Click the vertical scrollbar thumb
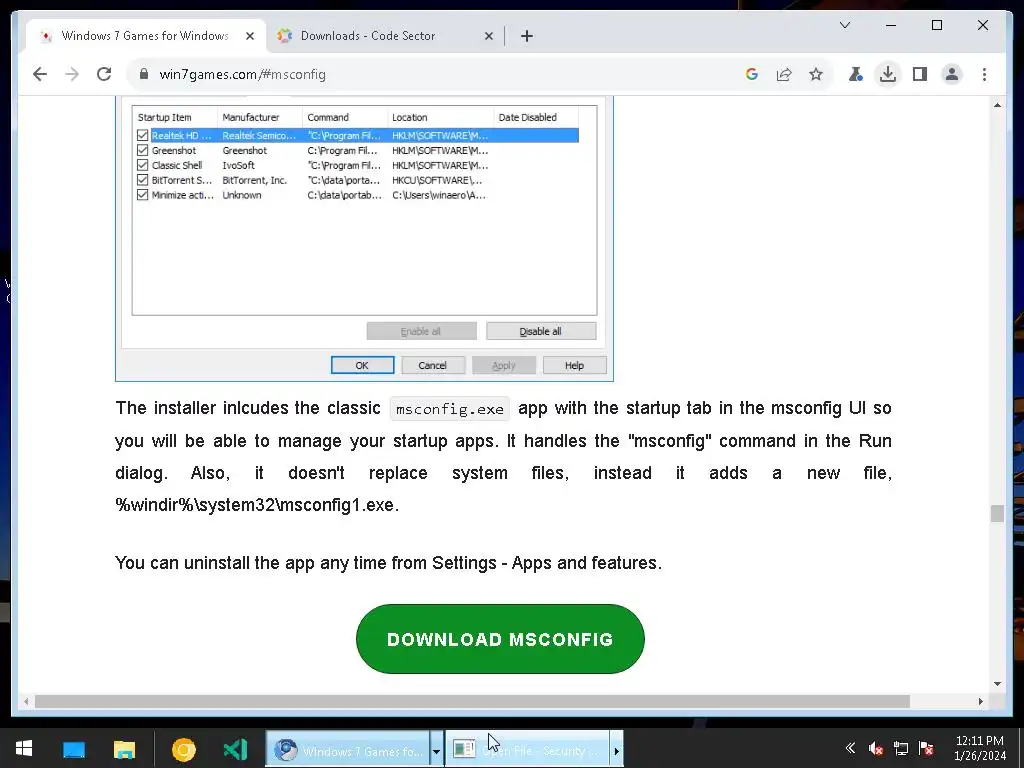 [x=997, y=513]
